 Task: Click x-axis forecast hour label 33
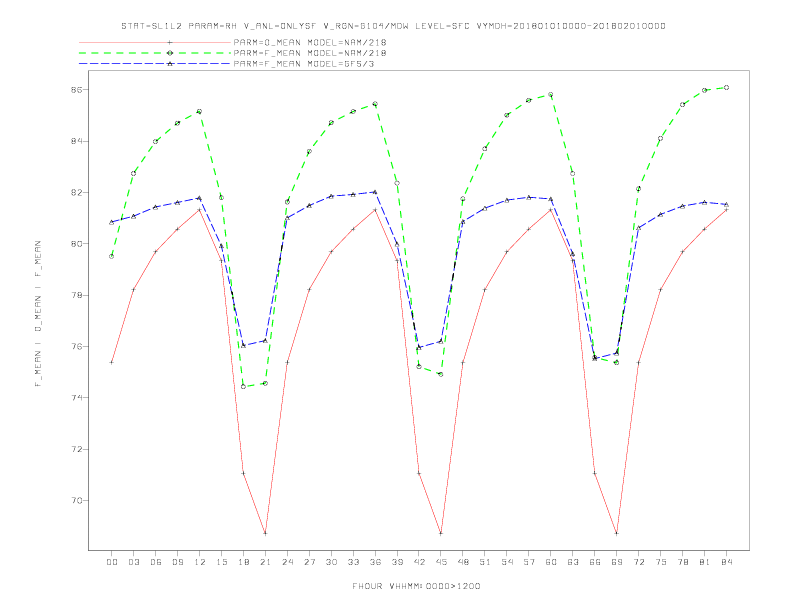(x=353, y=562)
